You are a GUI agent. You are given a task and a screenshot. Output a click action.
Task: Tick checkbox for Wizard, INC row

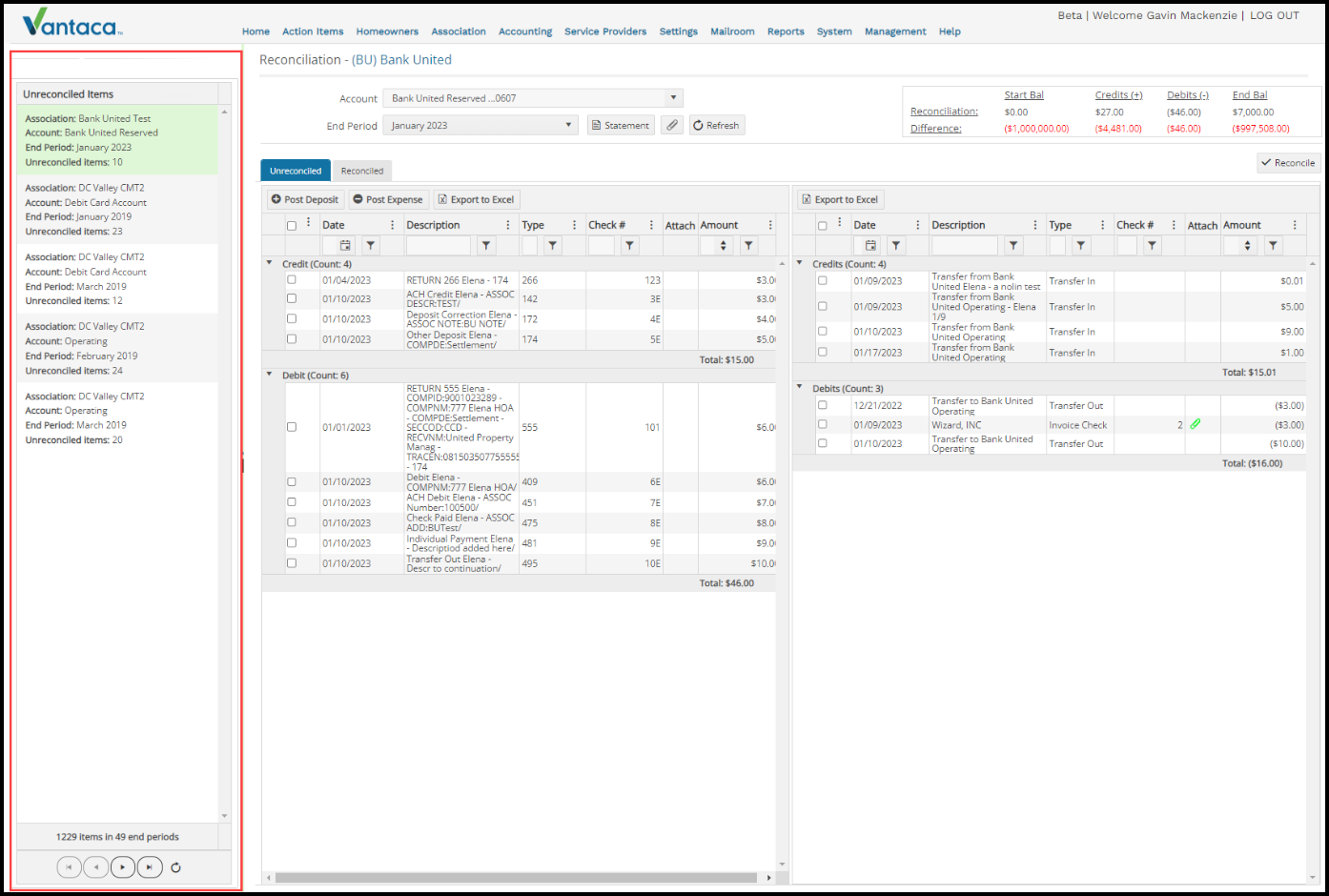tap(822, 424)
